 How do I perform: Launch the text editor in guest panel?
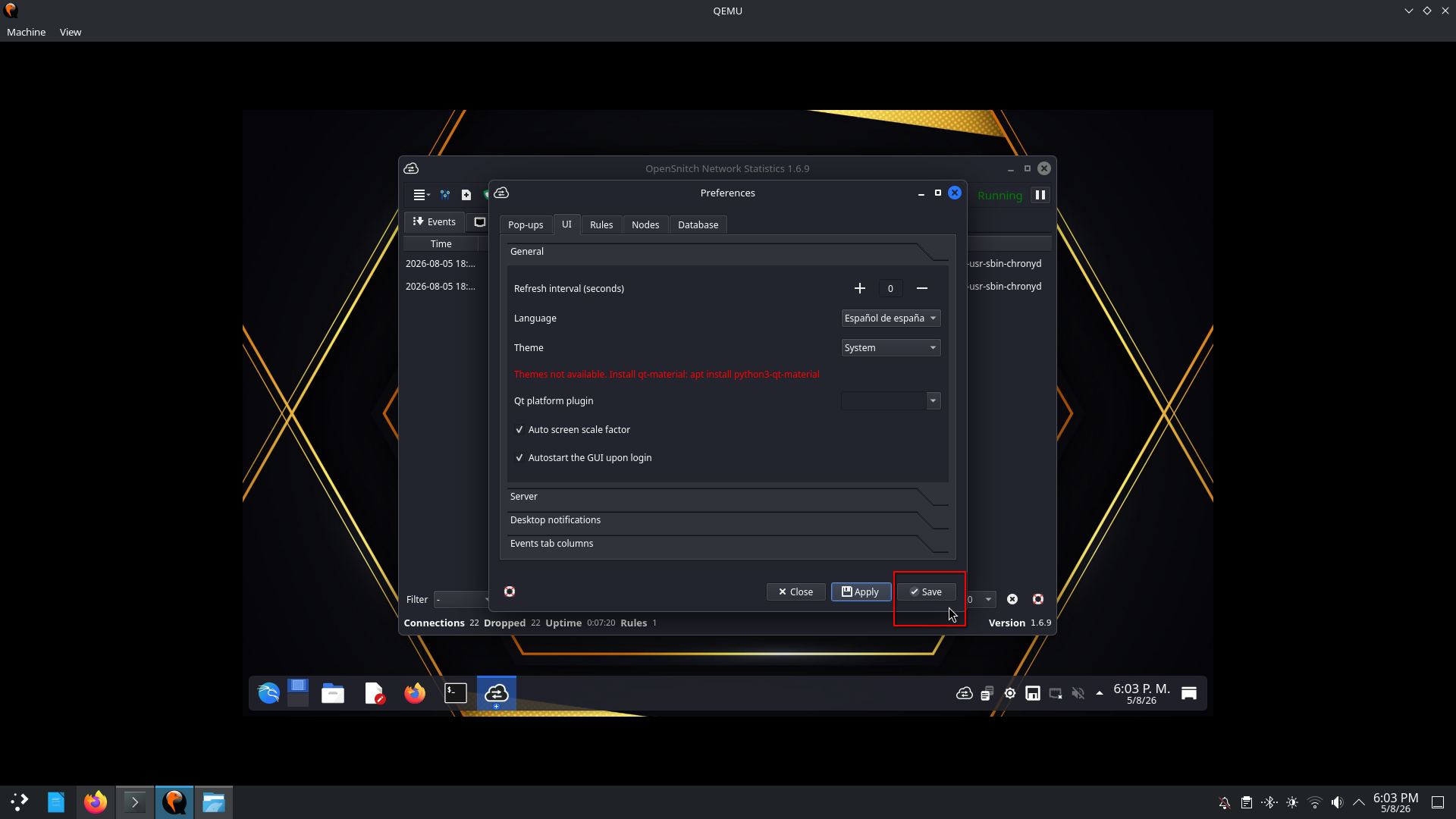pyautogui.click(x=375, y=693)
